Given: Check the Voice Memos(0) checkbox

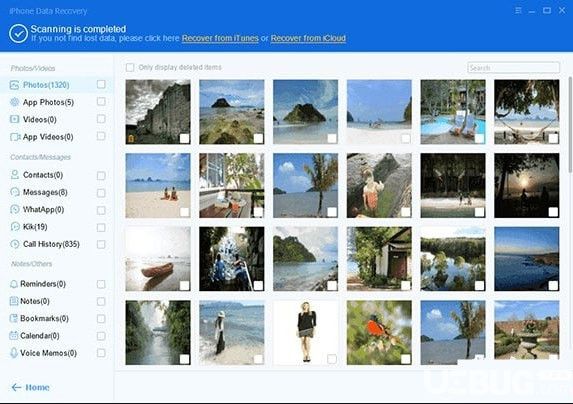Looking at the screenshot, I should pos(101,353).
